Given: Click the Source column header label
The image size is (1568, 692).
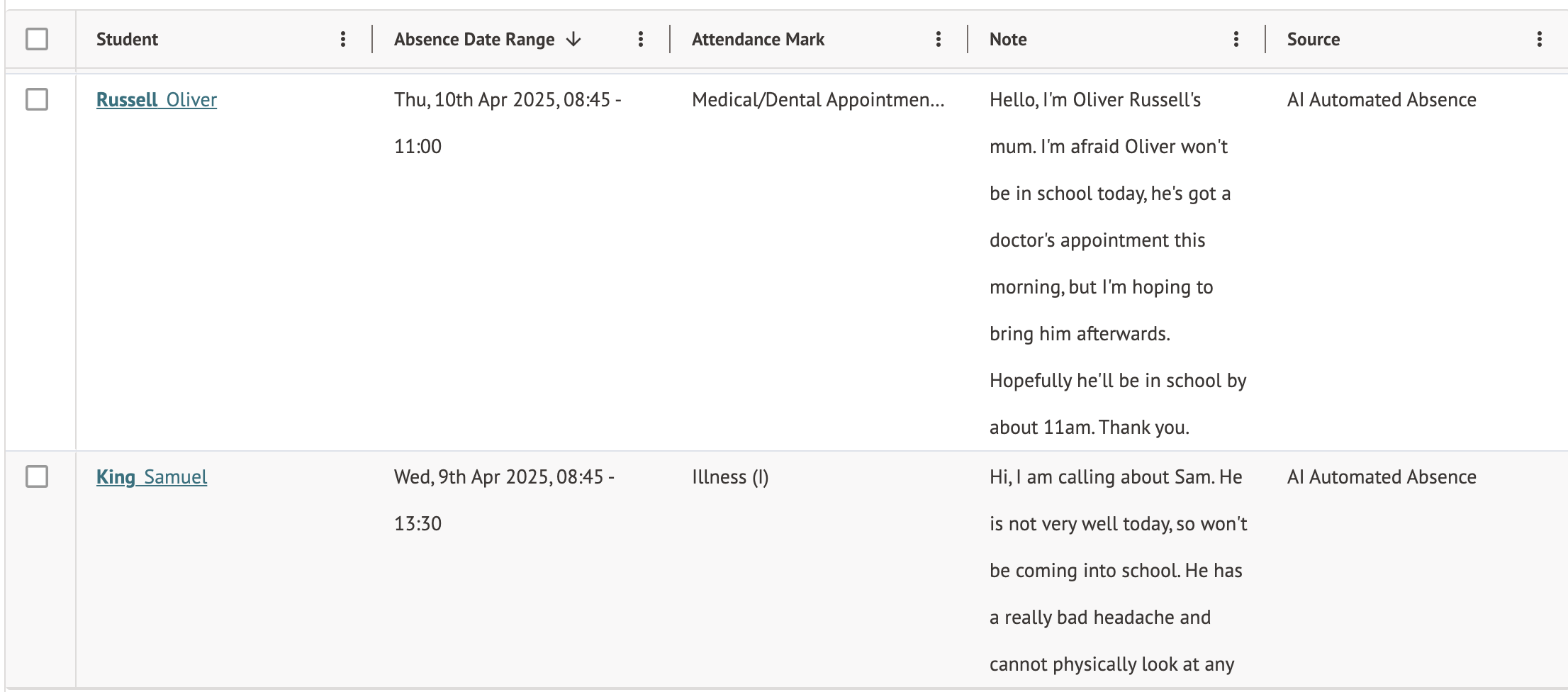Looking at the screenshot, I should [1313, 40].
